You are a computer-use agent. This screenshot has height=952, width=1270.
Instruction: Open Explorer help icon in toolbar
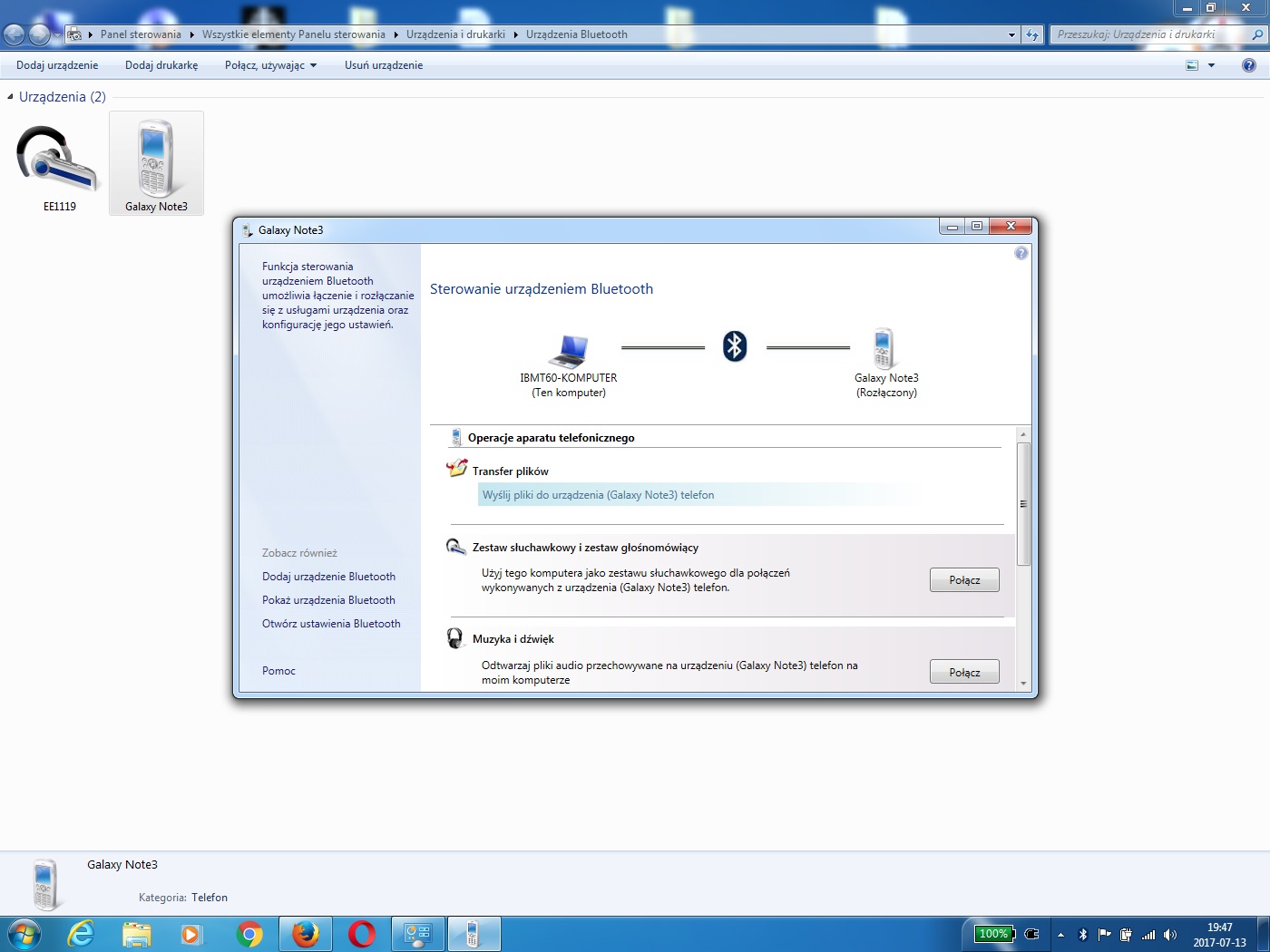pos(1249,65)
